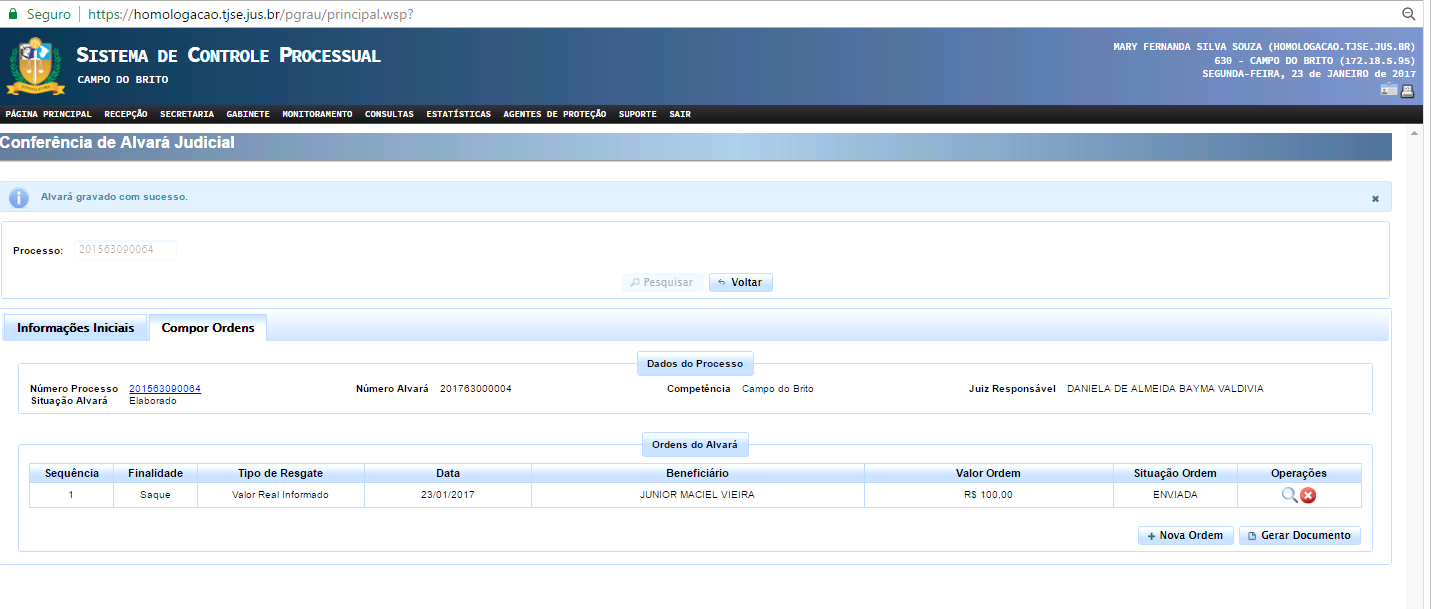
Task: Delete the order with the red X icon
Action: [1308, 495]
